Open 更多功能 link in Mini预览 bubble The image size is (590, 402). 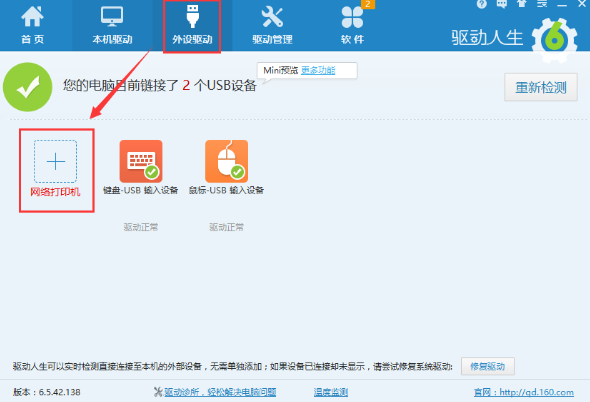click(318, 70)
